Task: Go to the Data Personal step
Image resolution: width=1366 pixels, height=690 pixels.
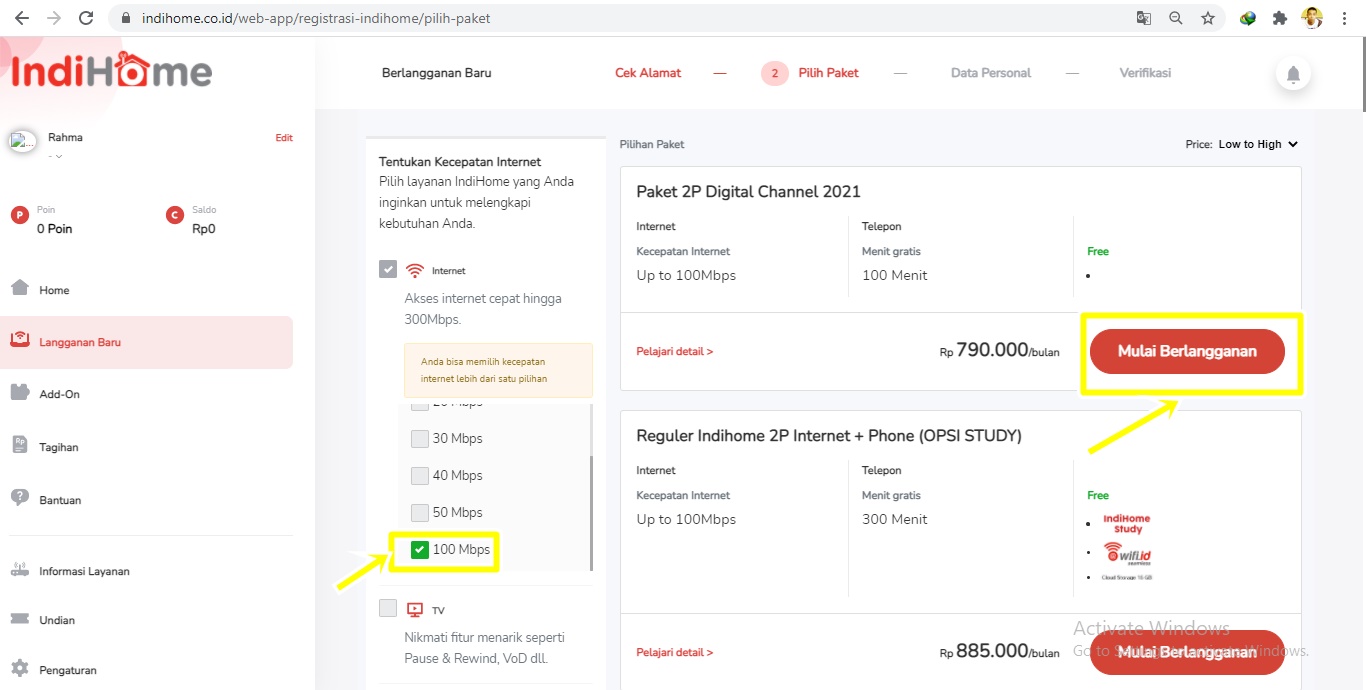Action: 991,73
